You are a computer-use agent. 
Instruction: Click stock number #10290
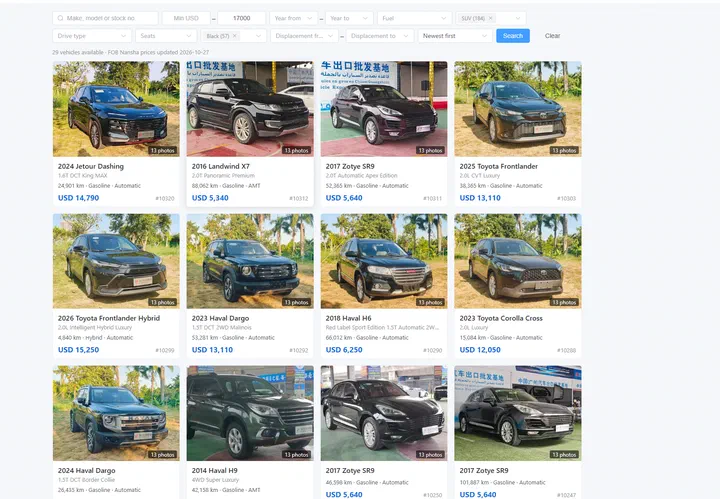(433, 351)
